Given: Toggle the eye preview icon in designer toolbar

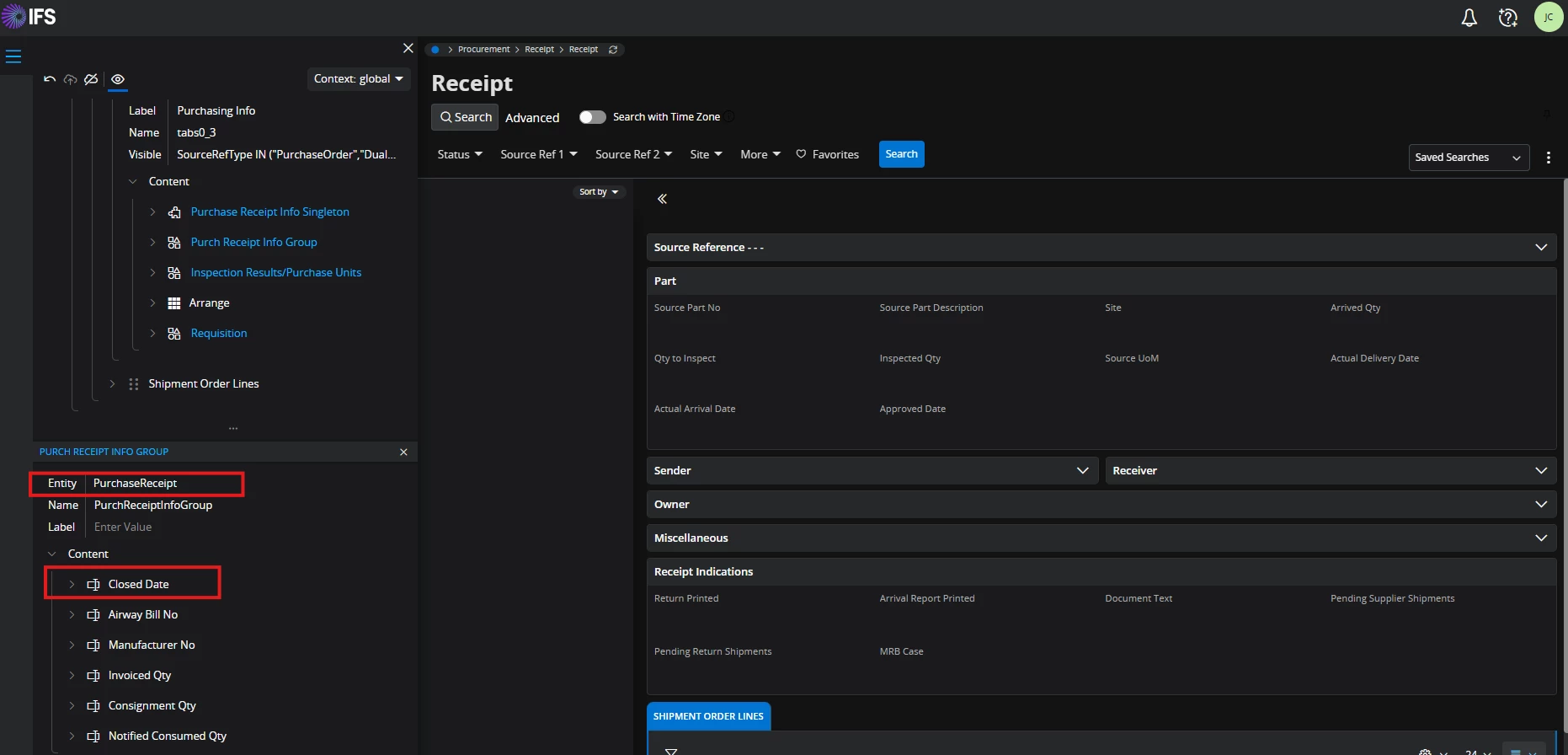Looking at the screenshot, I should pyautogui.click(x=118, y=79).
